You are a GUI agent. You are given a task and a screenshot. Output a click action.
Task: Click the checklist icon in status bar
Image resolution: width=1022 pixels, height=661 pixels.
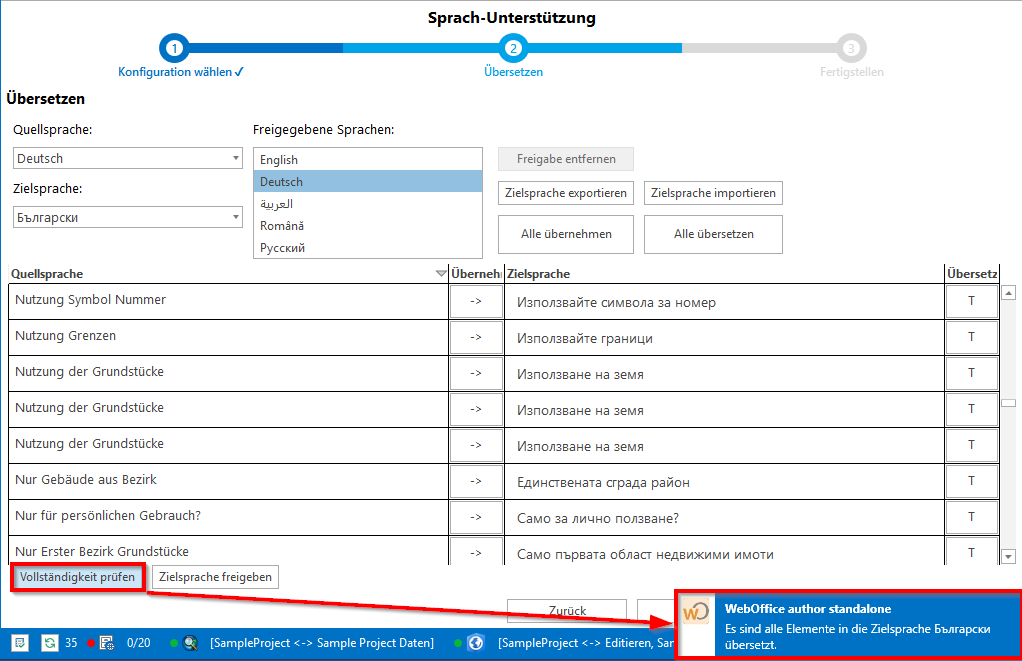click(x=20, y=643)
